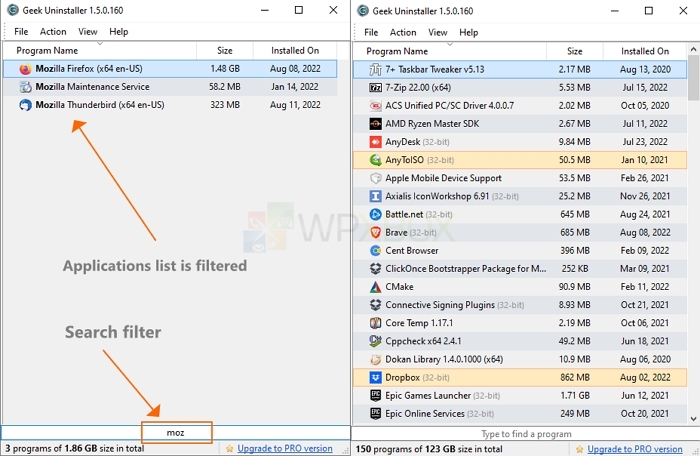Click the Epic Online Services icon
Screen dimensions: 700x456
point(375,414)
